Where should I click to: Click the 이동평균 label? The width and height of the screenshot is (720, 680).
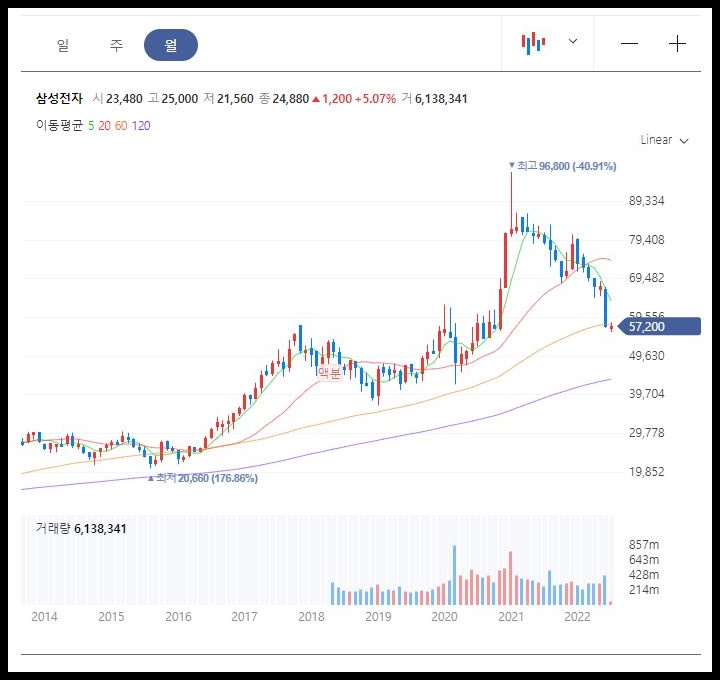click(59, 125)
